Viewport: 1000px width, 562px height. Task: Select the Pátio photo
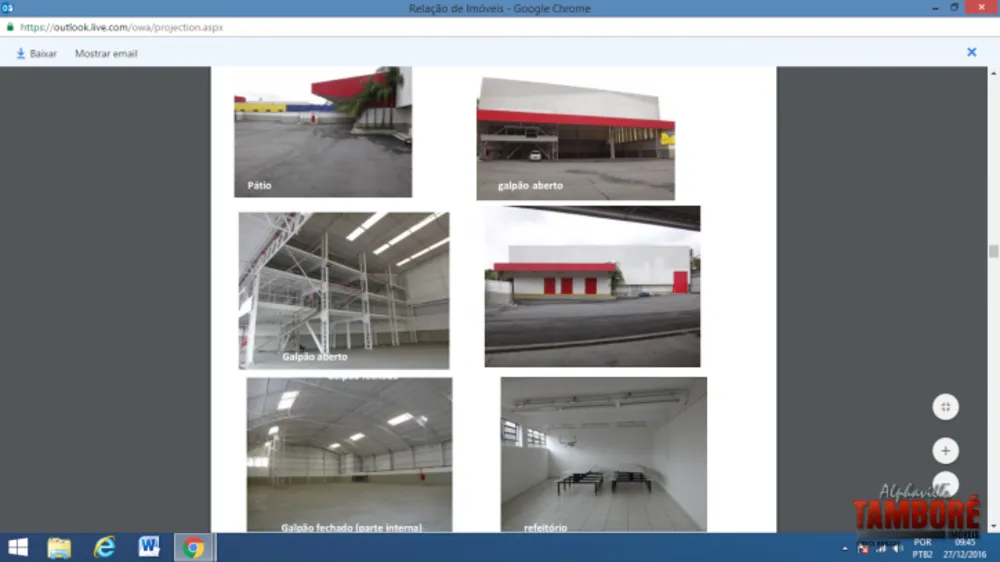coord(323,132)
